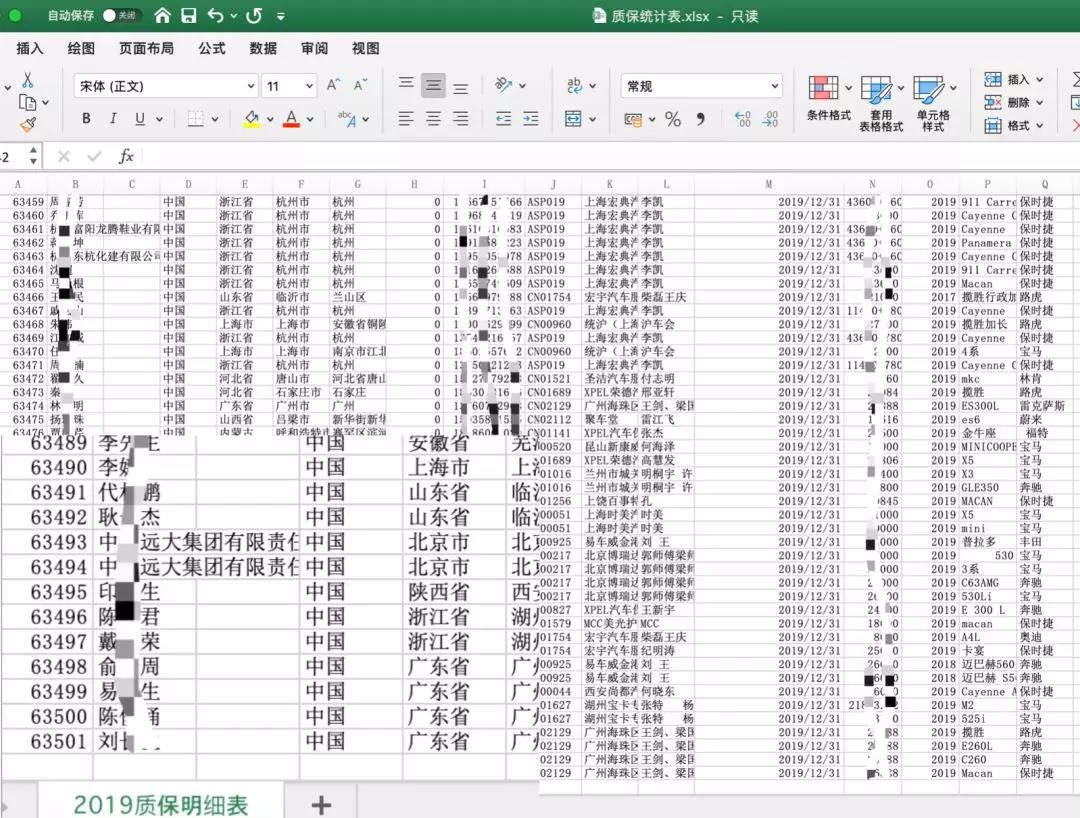The image size is (1080, 818).
Task: Open the Fill Color dropdown arrow
Action: pos(270,119)
